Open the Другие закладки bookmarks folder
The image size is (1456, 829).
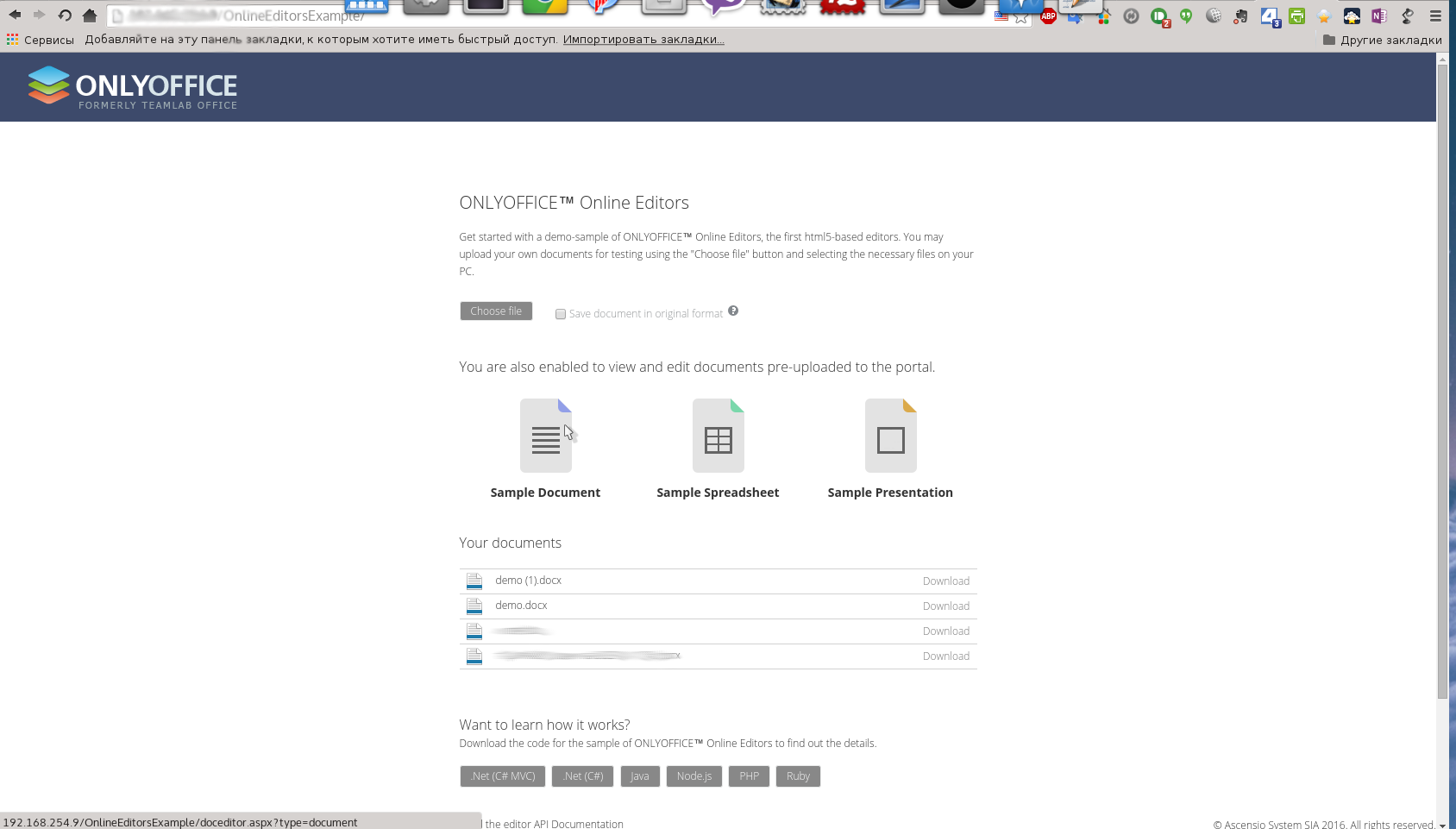click(x=1383, y=40)
